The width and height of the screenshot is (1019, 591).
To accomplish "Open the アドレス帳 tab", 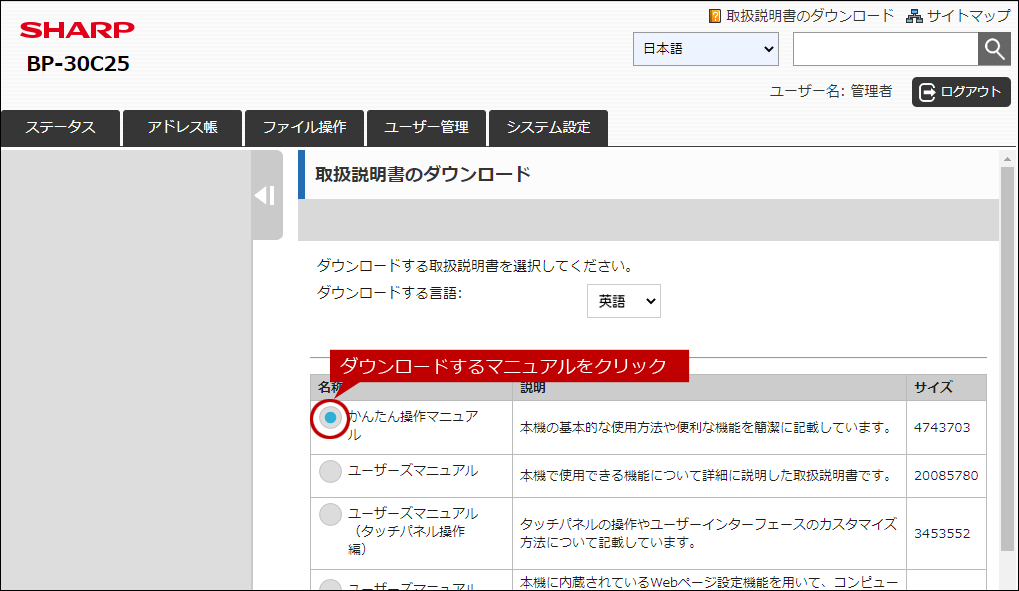I will (183, 127).
